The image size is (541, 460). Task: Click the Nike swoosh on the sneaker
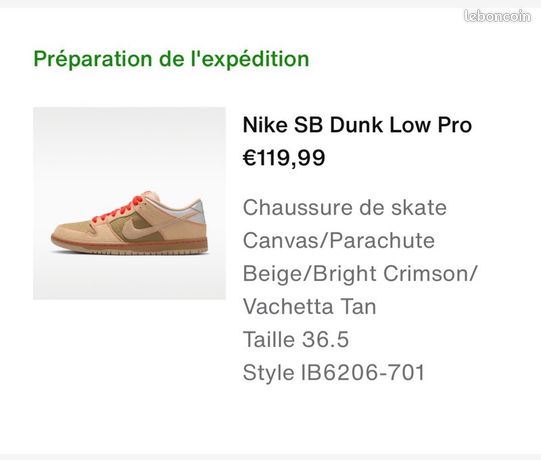coord(140,228)
